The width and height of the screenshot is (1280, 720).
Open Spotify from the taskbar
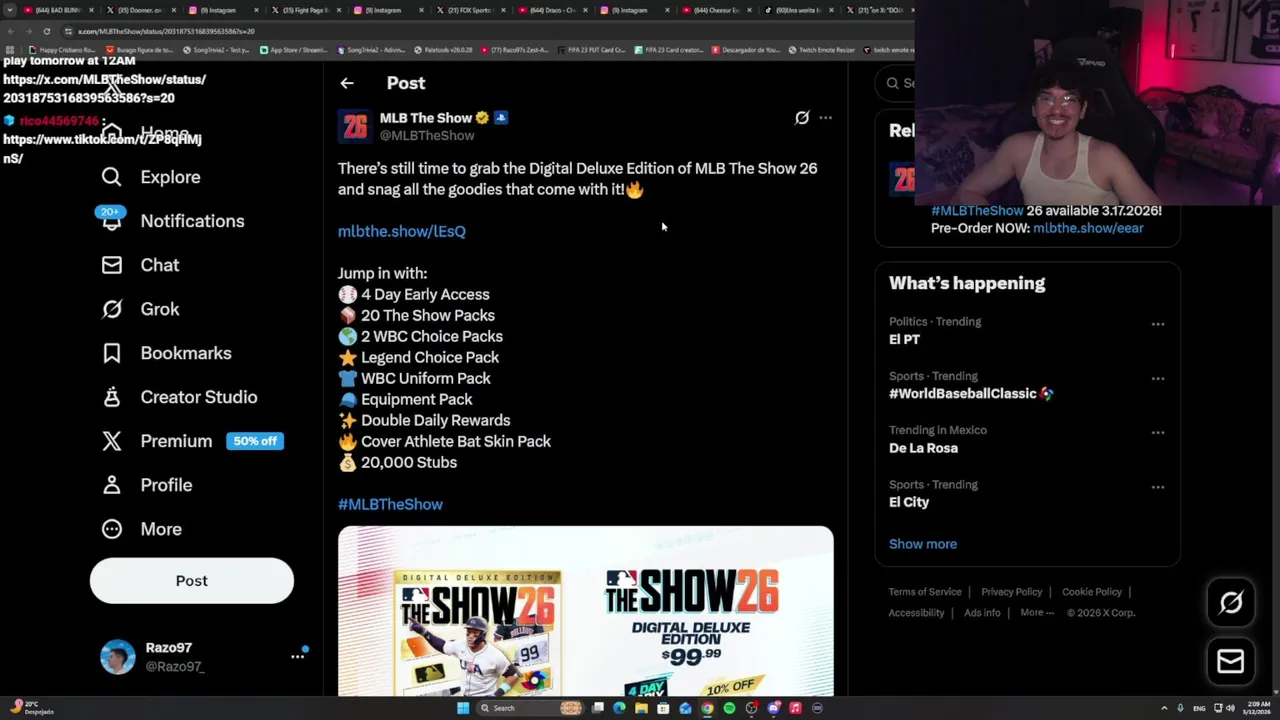[729, 708]
